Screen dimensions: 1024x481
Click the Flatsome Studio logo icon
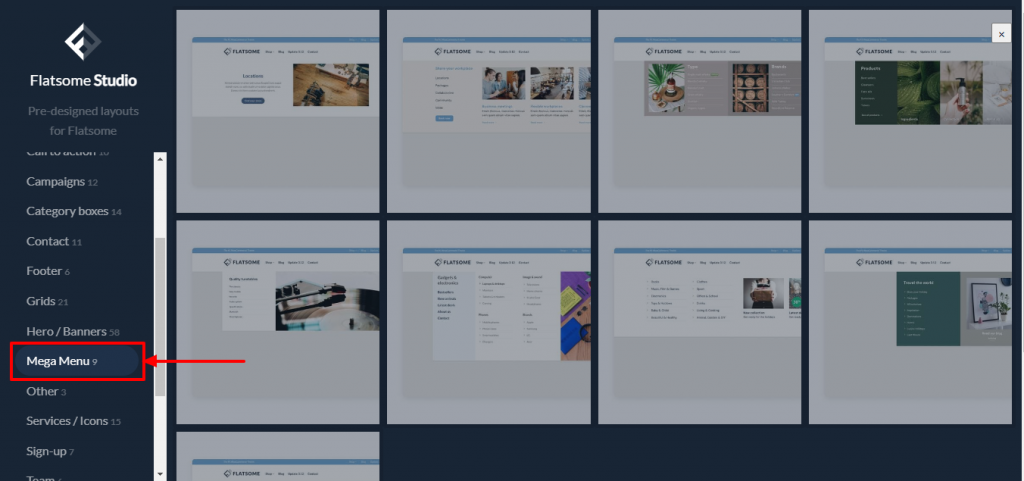coord(83,42)
